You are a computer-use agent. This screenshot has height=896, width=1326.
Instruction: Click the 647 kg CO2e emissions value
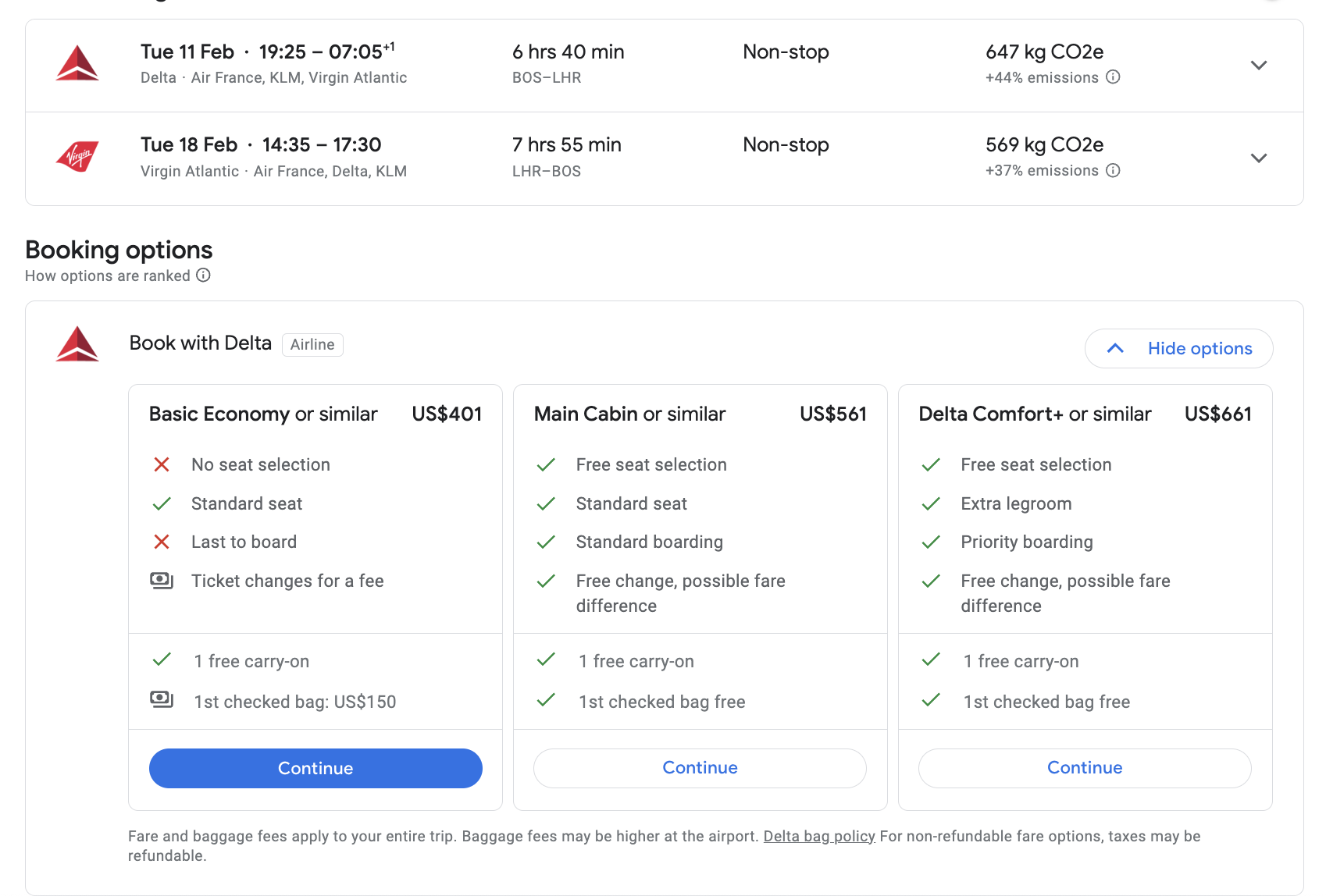click(1045, 52)
